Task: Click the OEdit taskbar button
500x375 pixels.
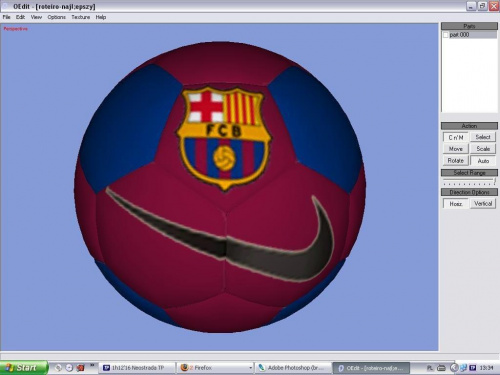Action: tap(371, 368)
